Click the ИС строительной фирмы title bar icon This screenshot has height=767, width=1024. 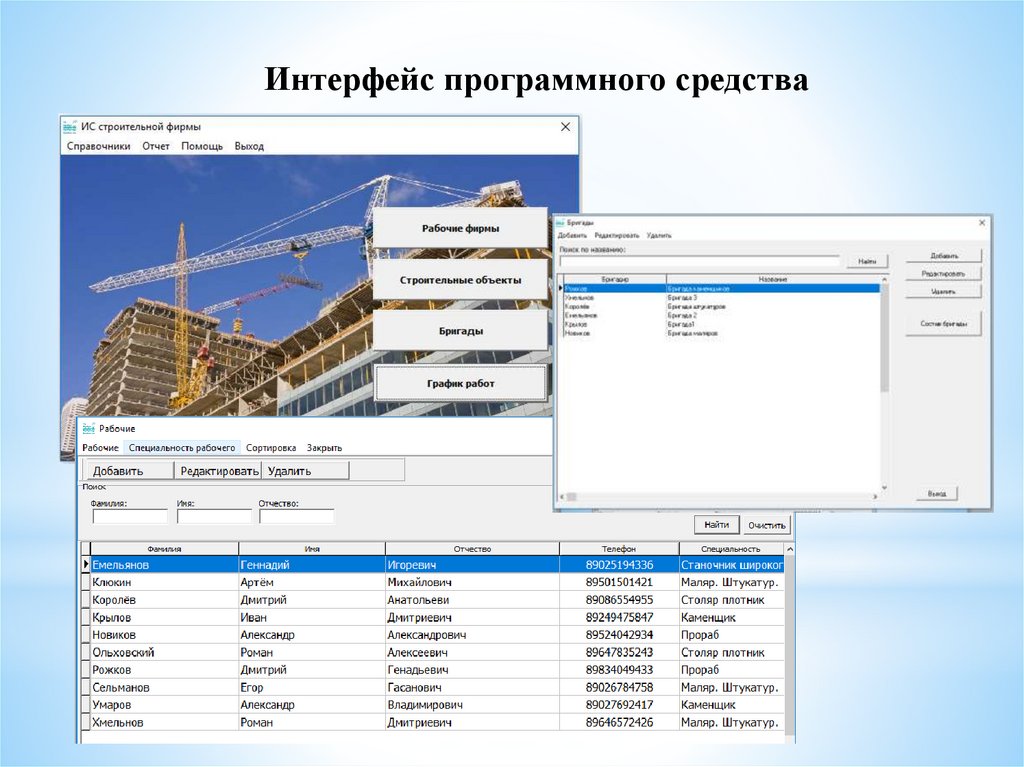point(69,127)
